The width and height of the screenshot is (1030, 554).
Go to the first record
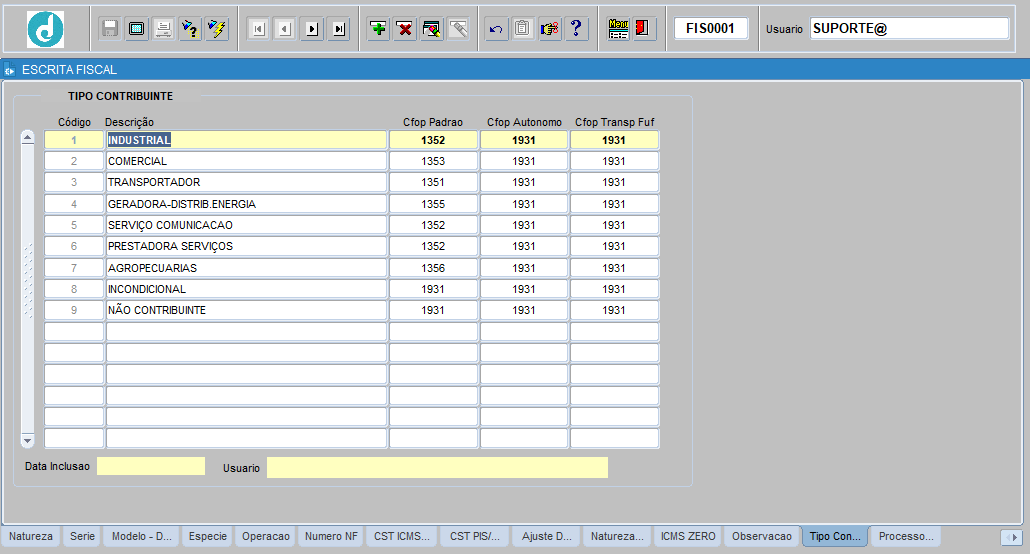258,28
